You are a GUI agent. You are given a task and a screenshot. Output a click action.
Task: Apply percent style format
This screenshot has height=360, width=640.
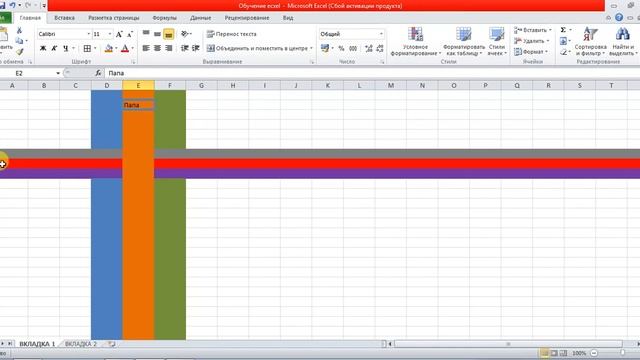(x=341, y=48)
